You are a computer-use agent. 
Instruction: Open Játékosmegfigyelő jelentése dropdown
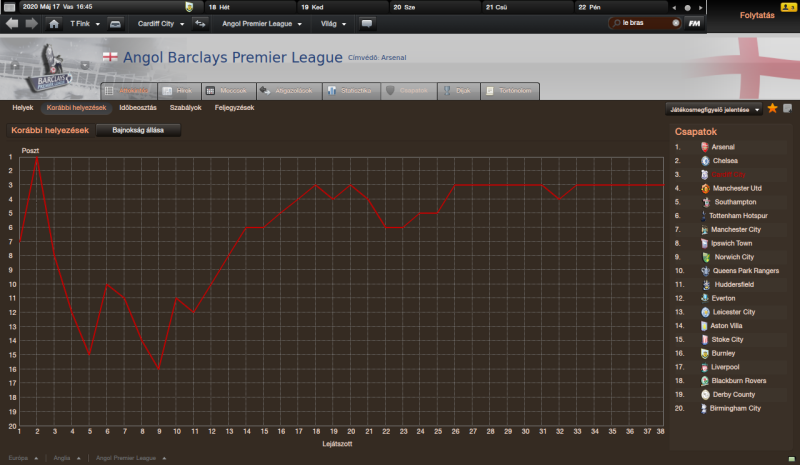[x=712, y=108]
